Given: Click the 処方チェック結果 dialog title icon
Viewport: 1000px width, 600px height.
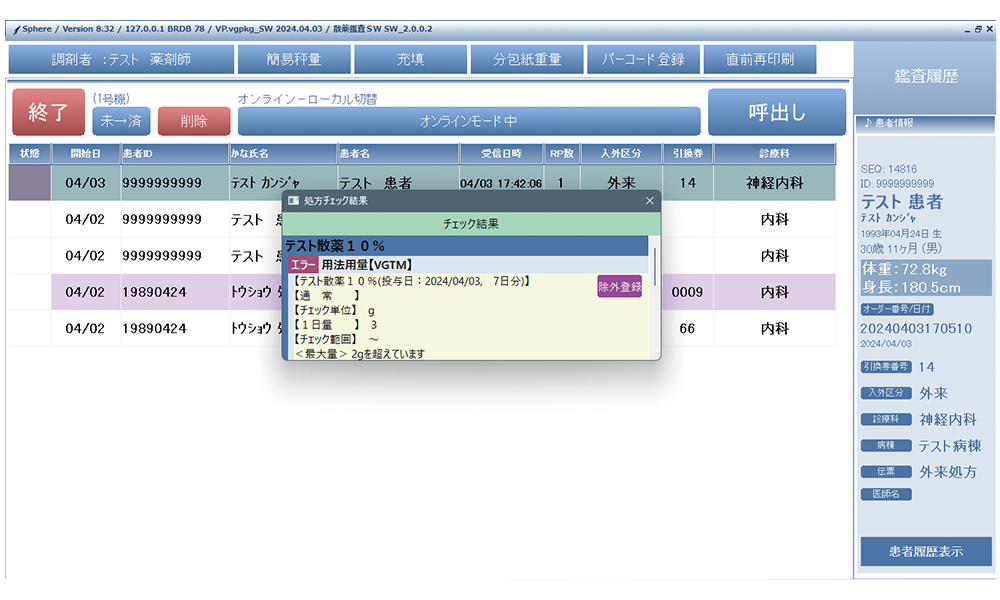Looking at the screenshot, I should click(x=293, y=201).
